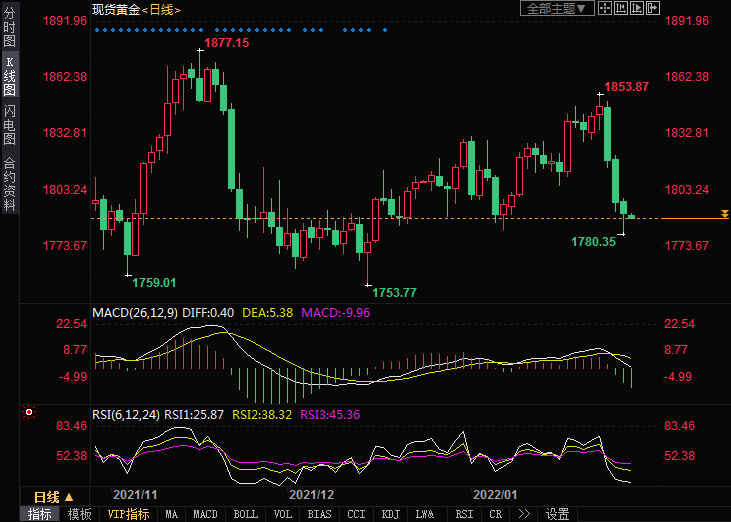Click the yellow double-arrow price marker on right

pyautogui.click(x=724, y=215)
